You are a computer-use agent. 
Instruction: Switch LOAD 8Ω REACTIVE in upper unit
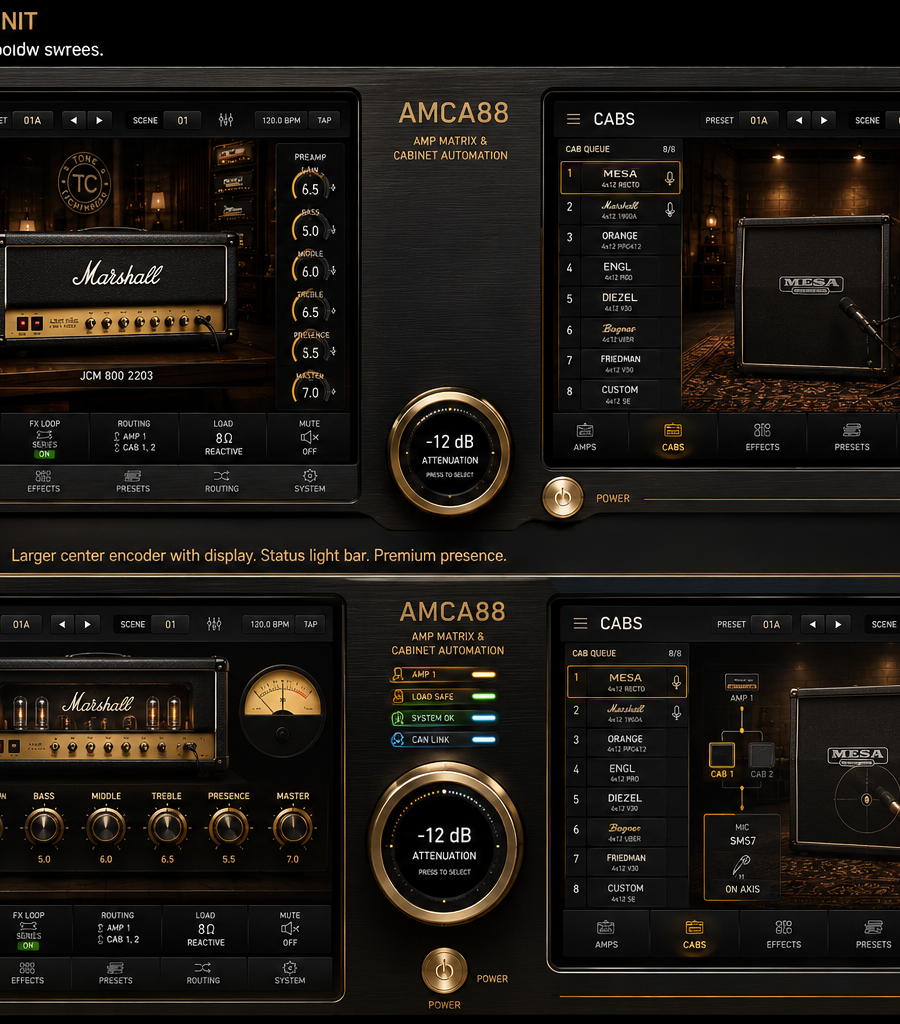(223, 438)
